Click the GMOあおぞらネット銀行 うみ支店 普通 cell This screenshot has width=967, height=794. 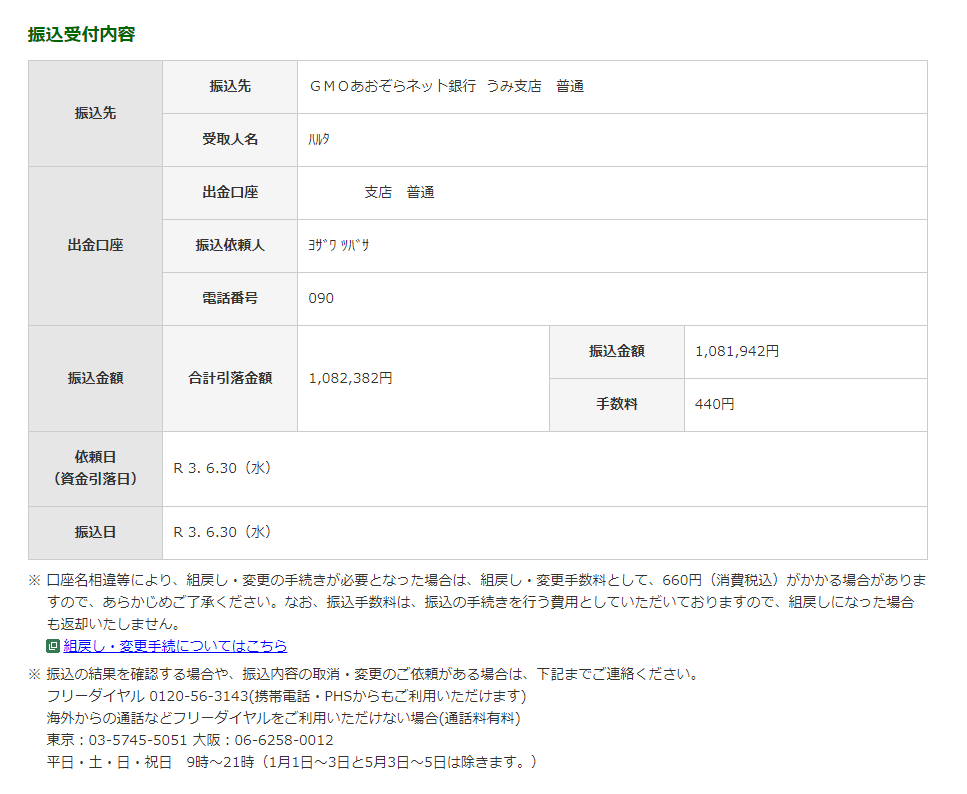coord(612,87)
